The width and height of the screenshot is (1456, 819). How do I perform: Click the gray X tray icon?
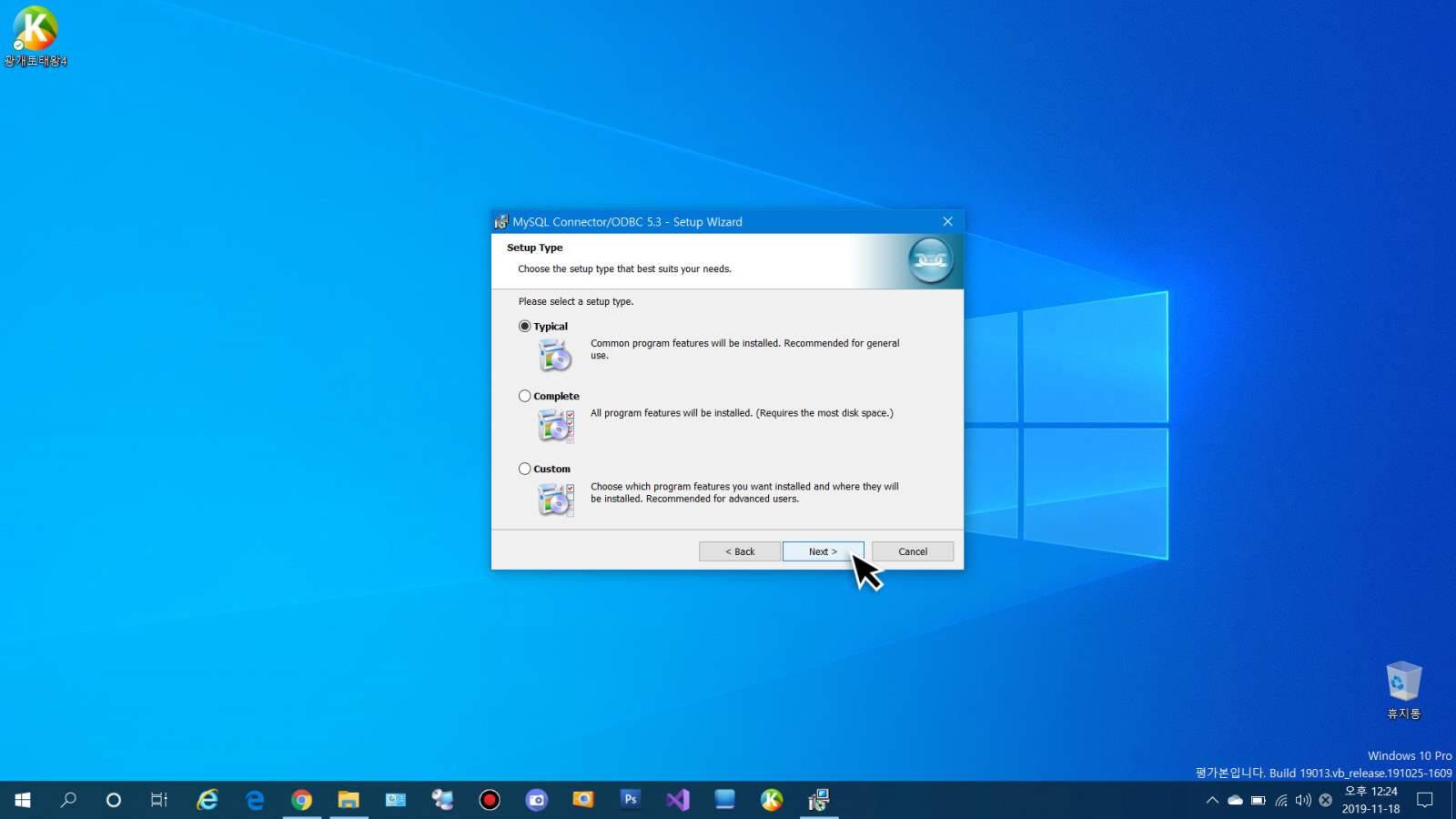point(1326,801)
